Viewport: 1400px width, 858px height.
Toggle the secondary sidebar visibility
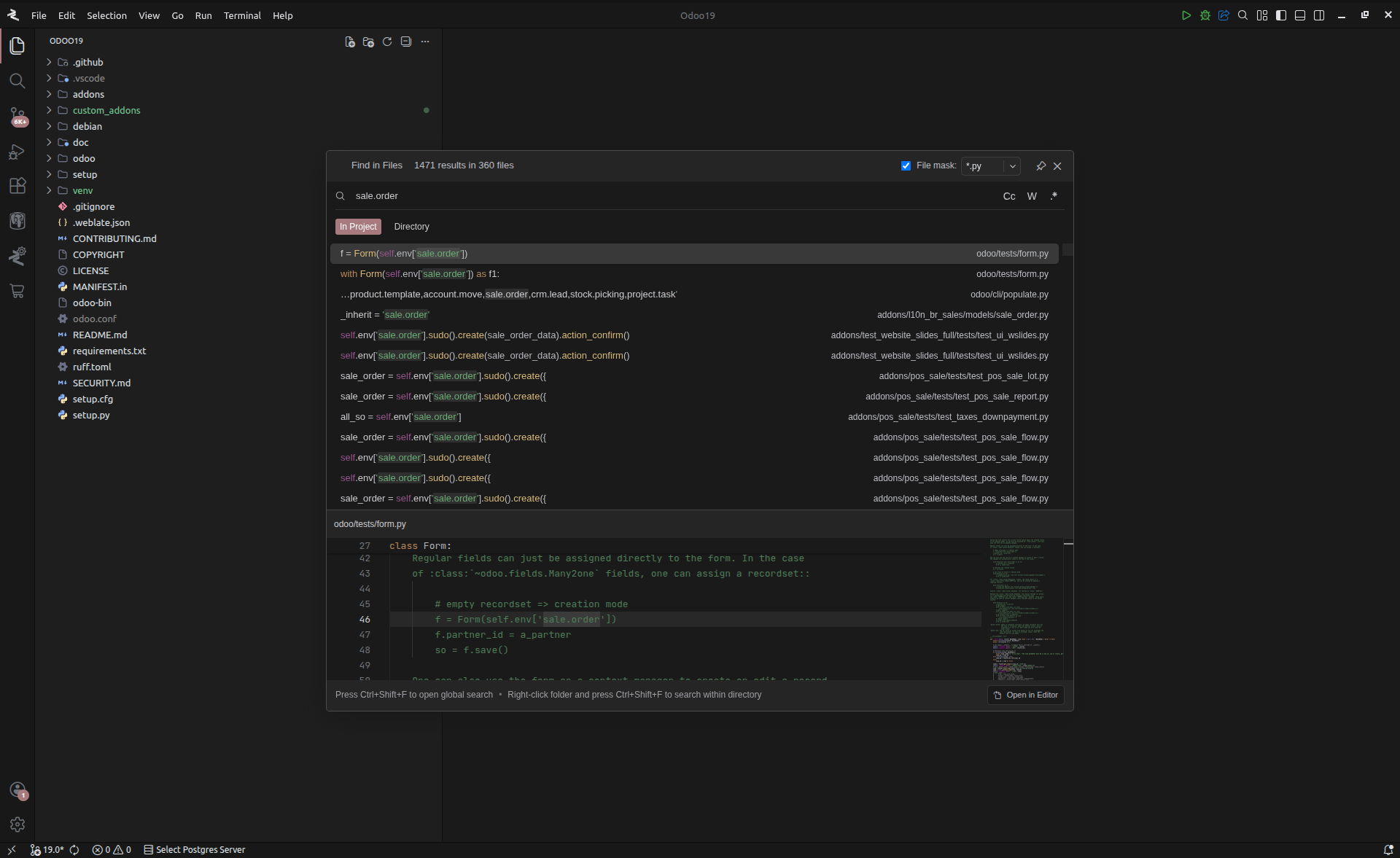pos(1319,15)
